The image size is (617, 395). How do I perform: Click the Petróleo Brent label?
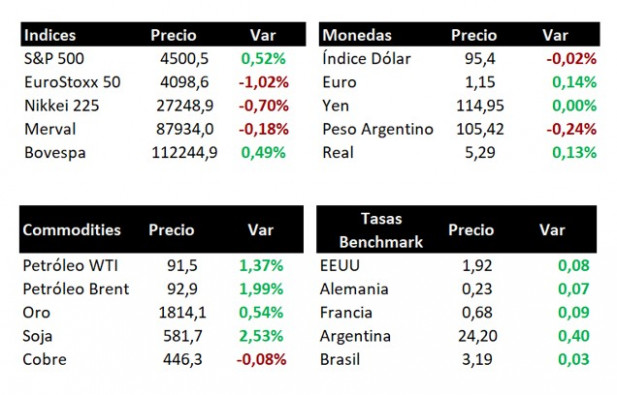click(x=76, y=289)
